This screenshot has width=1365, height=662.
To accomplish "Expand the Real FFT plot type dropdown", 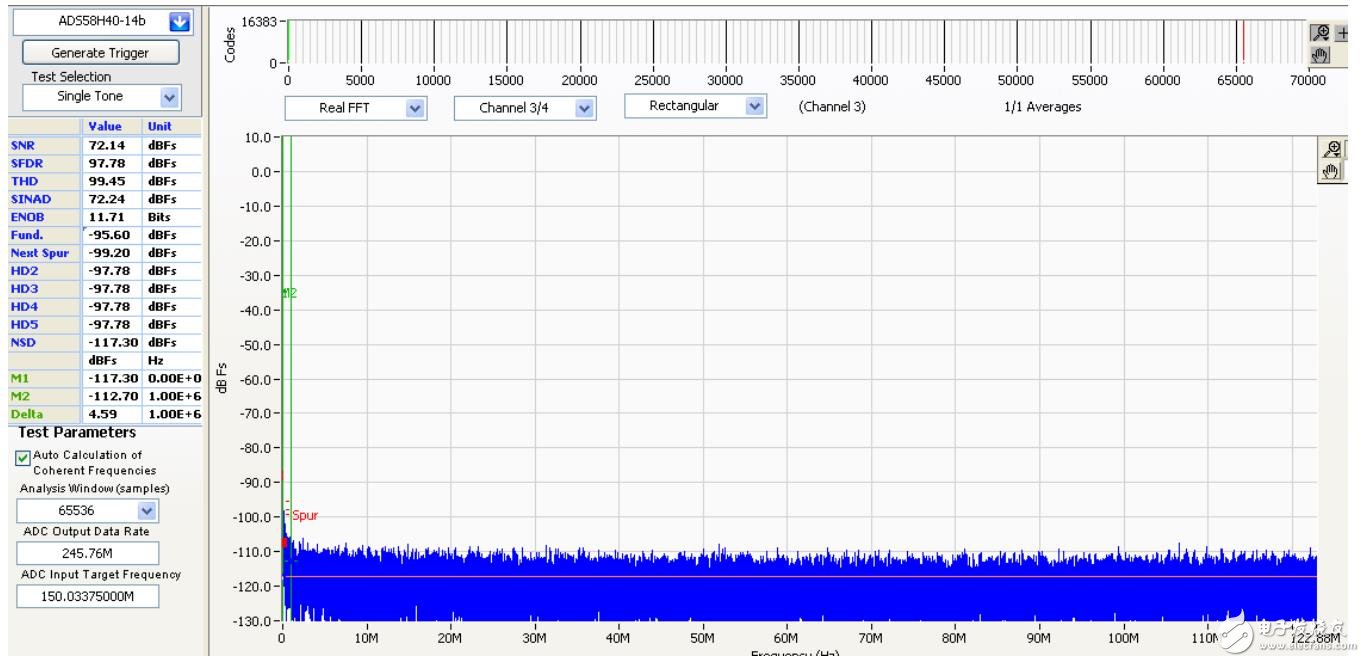I will pyautogui.click(x=415, y=108).
